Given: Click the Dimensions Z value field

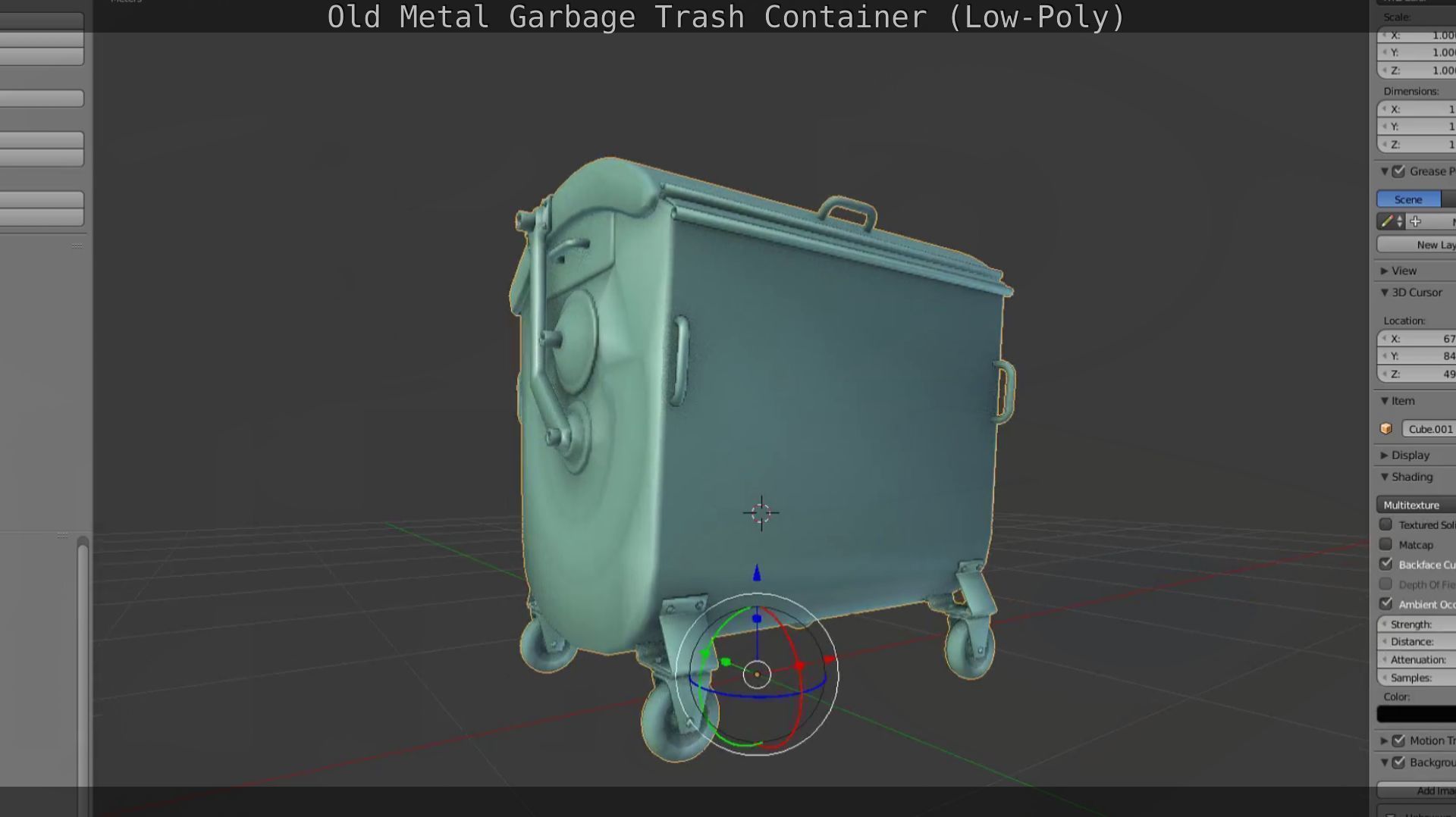Looking at the screenshot, I should click(1416, 144).
